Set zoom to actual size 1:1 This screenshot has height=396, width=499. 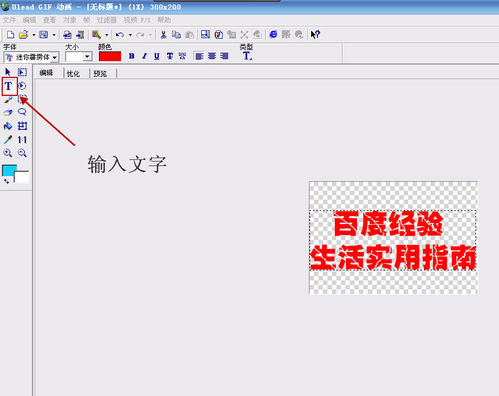(22, 140)
